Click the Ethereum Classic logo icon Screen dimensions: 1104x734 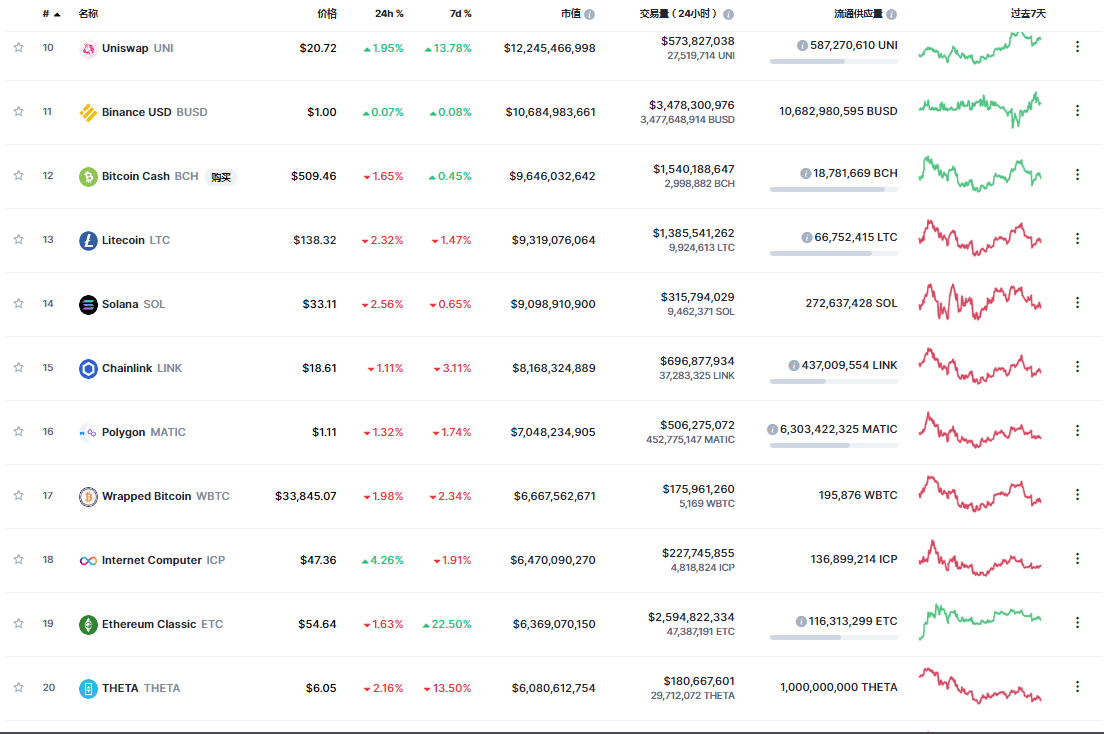tap(88, 625)
